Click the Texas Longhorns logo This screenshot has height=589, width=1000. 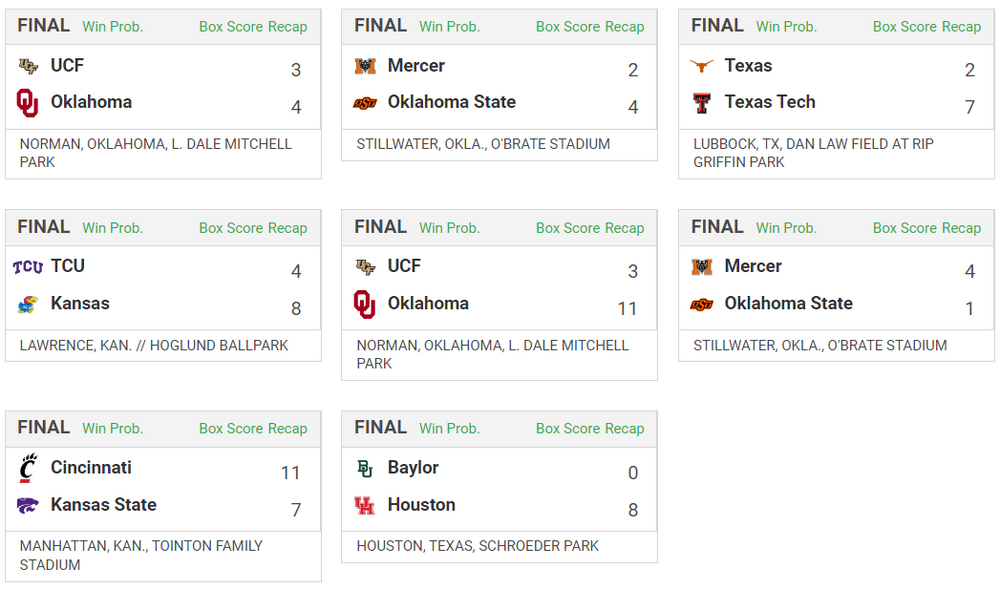click(701, 66)
